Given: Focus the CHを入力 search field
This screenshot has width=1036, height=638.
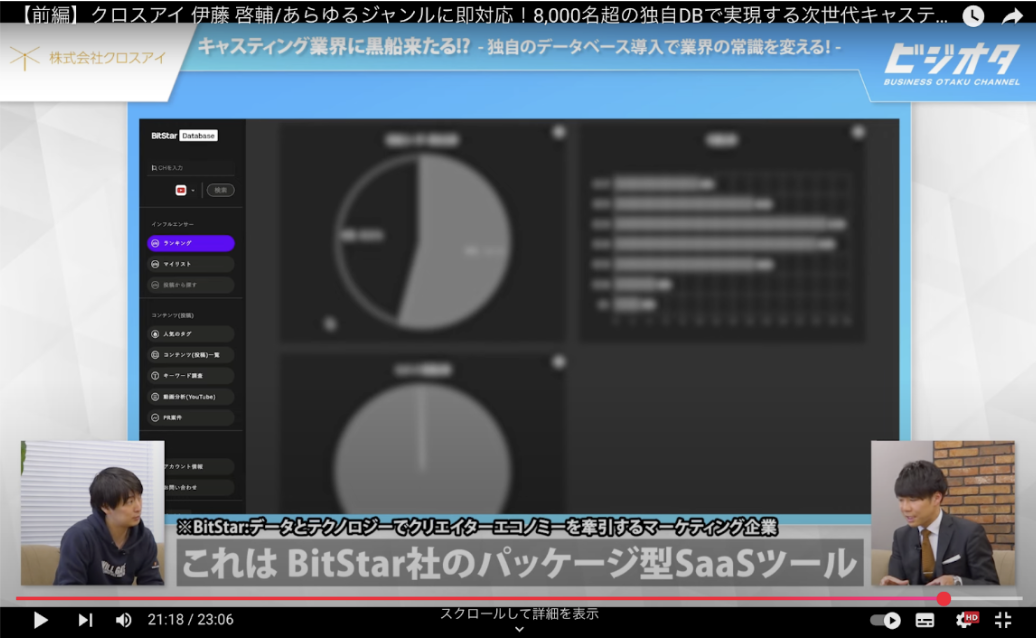Looking at the screenshot, I should click(x=192, y=168).
